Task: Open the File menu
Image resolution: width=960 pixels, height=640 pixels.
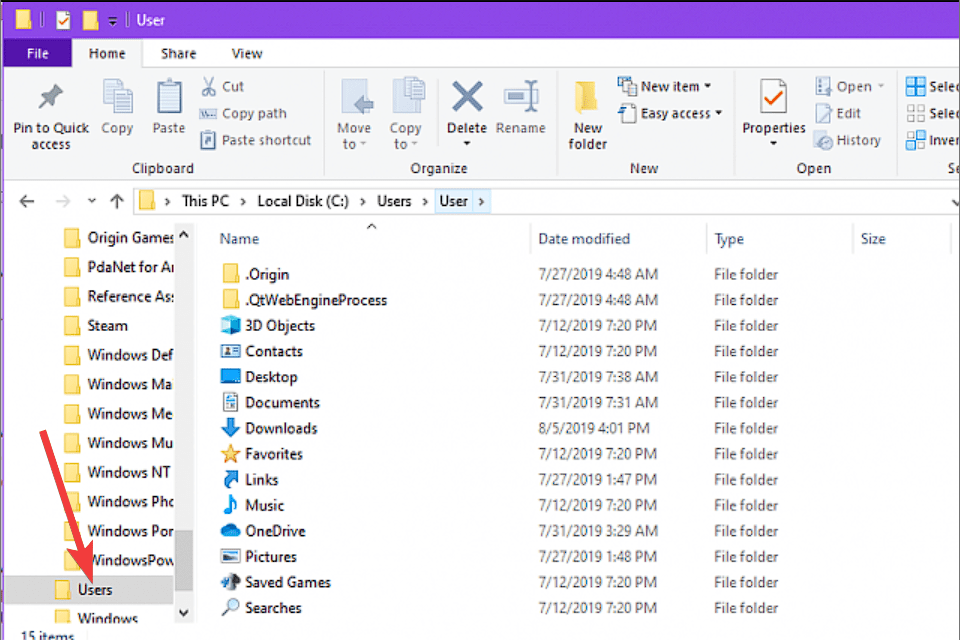Action: tap(37, 53)
